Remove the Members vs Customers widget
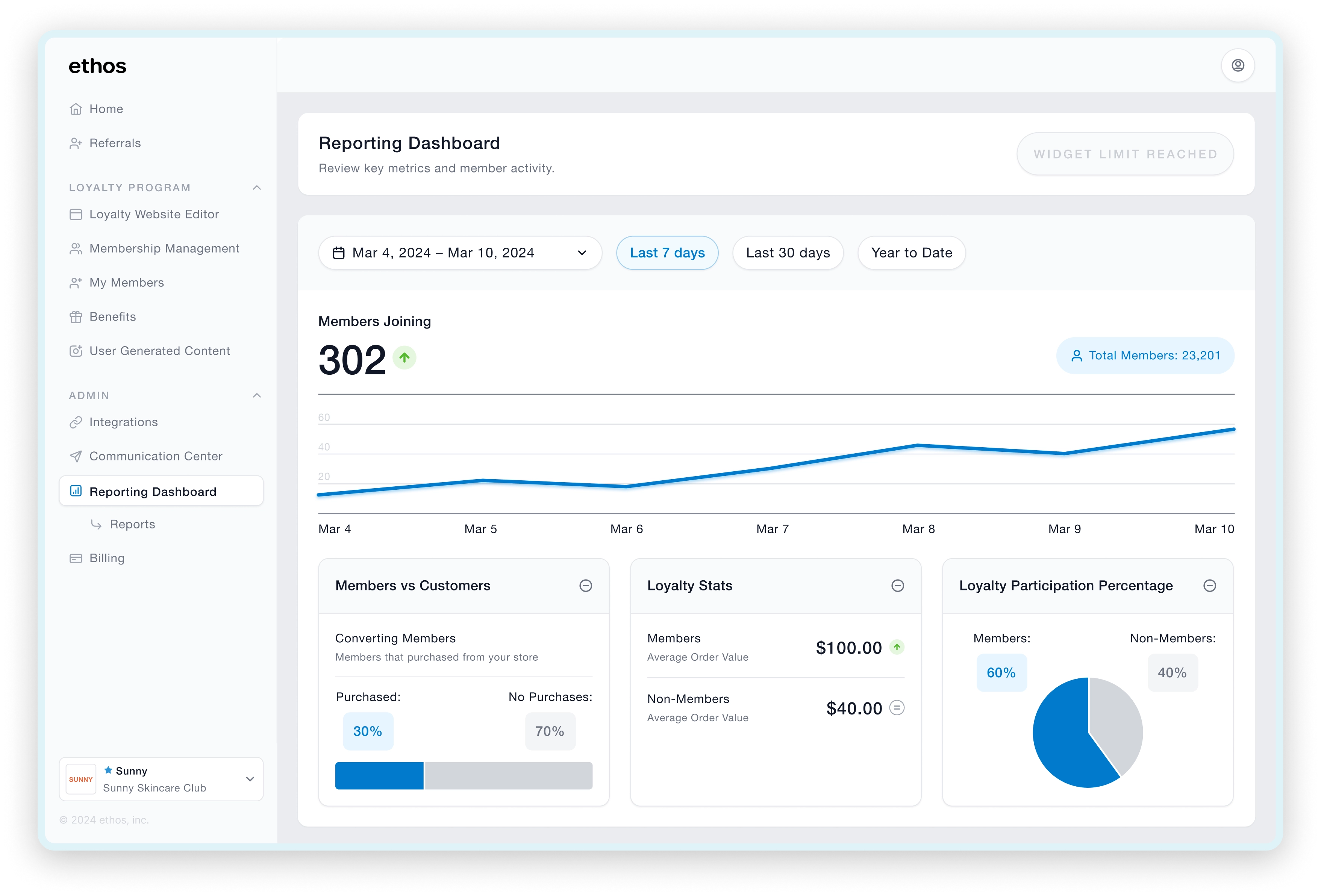 click(585, 586)
